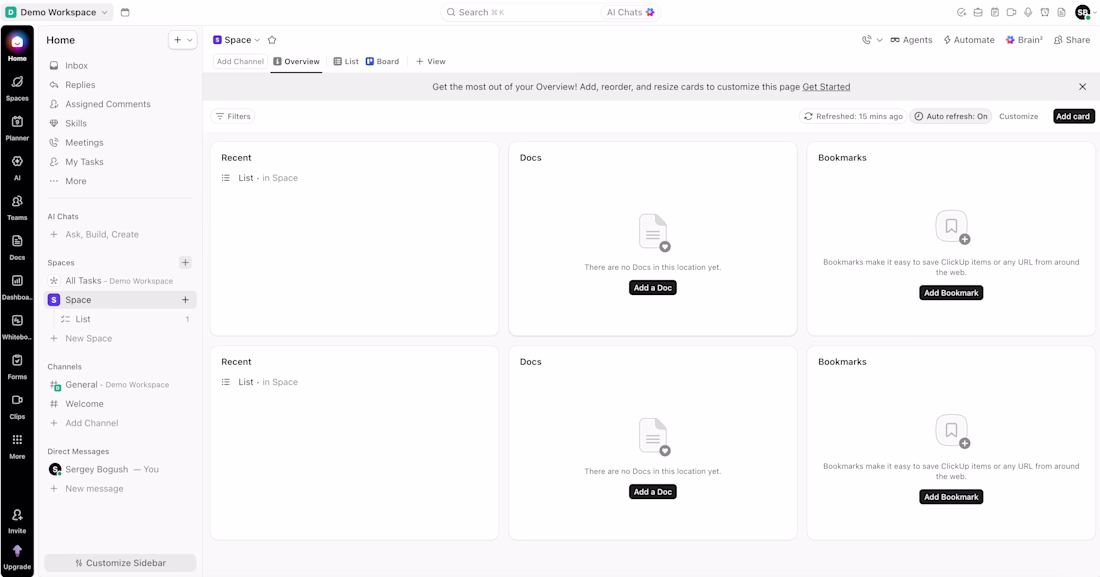Open the plus create dropdown beside Home
The height and width of the screenshot is (577, 1100).
coord(182,40)
